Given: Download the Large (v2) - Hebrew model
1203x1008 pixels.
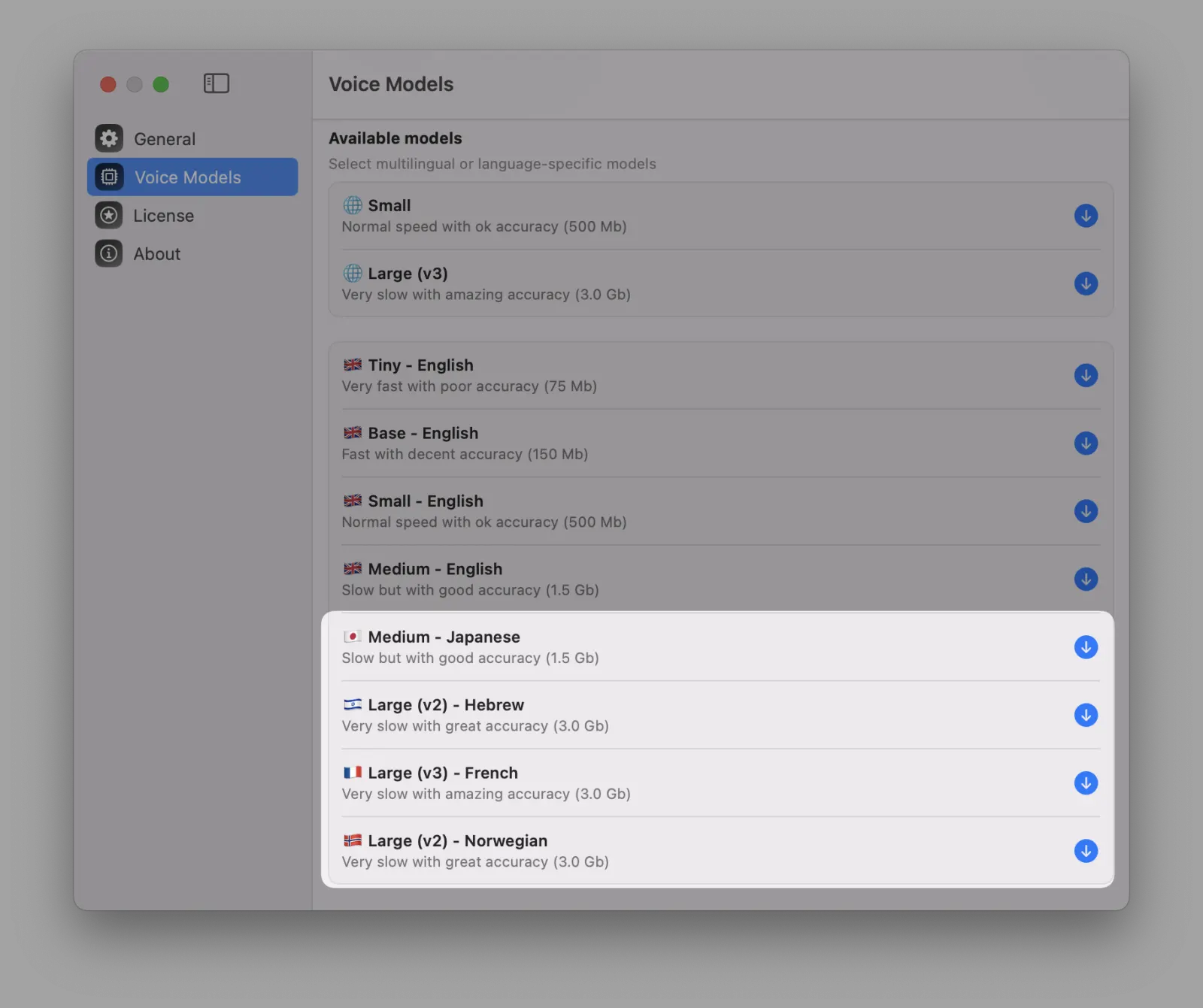Looking at the screenshot, I should click(1086, 715).
